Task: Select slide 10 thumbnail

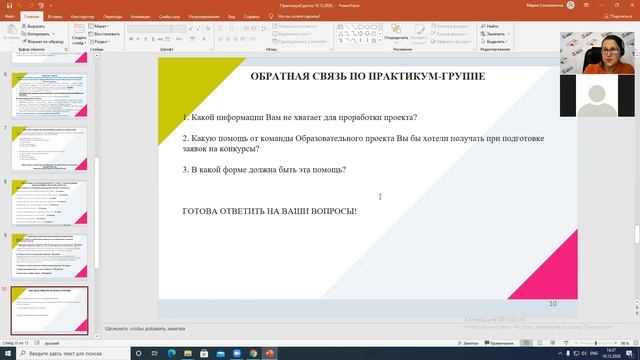Action: pyautogui.click(x=49, y=310)
